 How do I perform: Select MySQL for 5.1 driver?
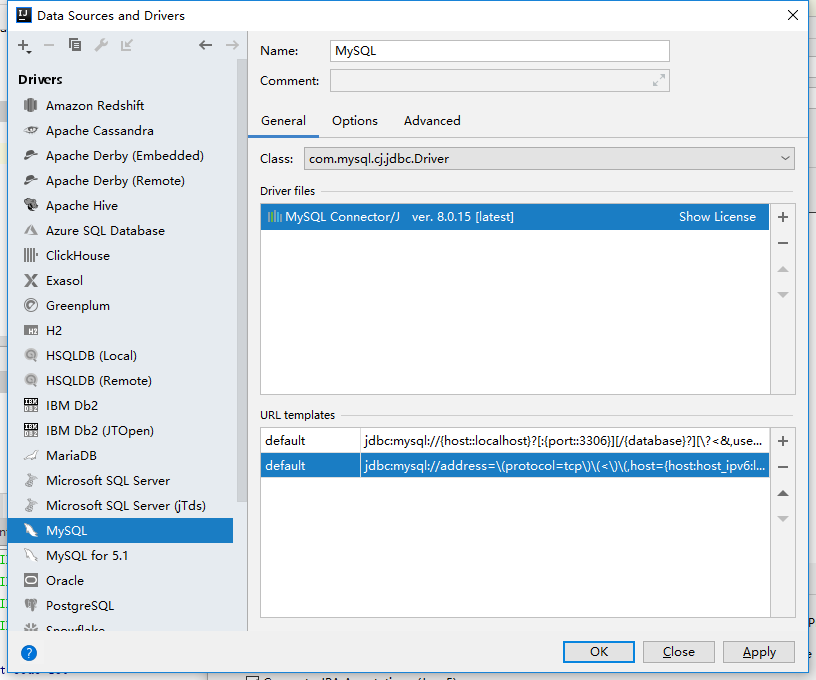tap(121, 555)
